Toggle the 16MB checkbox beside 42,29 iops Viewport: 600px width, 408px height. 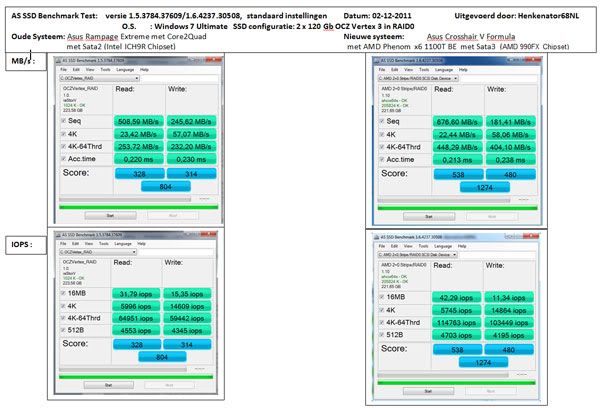[x=382, y=297]
